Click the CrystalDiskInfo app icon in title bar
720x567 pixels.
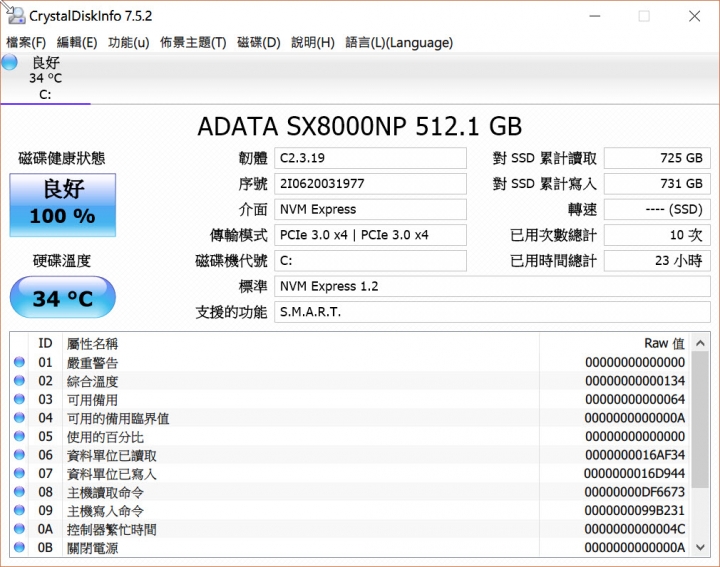click(15, 15)
